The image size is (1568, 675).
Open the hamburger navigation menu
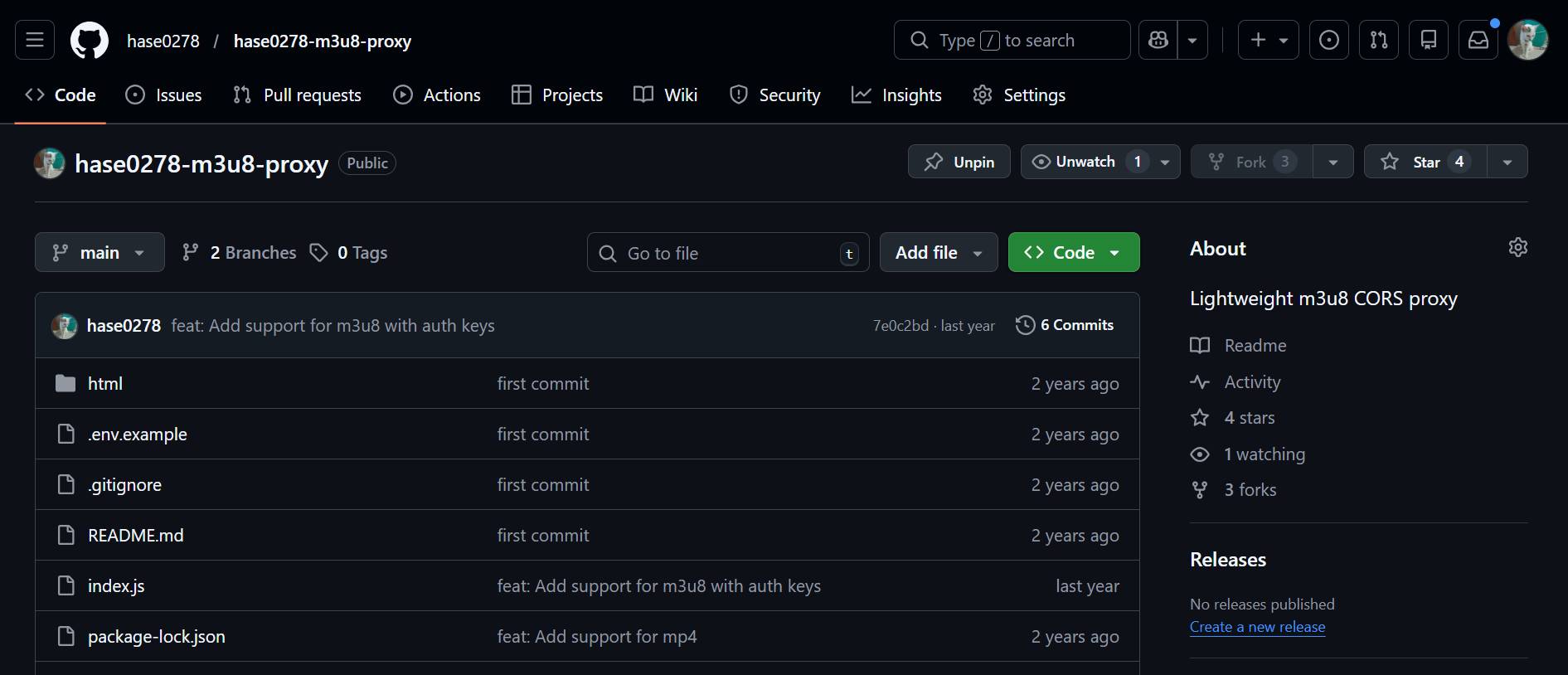tap(35, 40)
